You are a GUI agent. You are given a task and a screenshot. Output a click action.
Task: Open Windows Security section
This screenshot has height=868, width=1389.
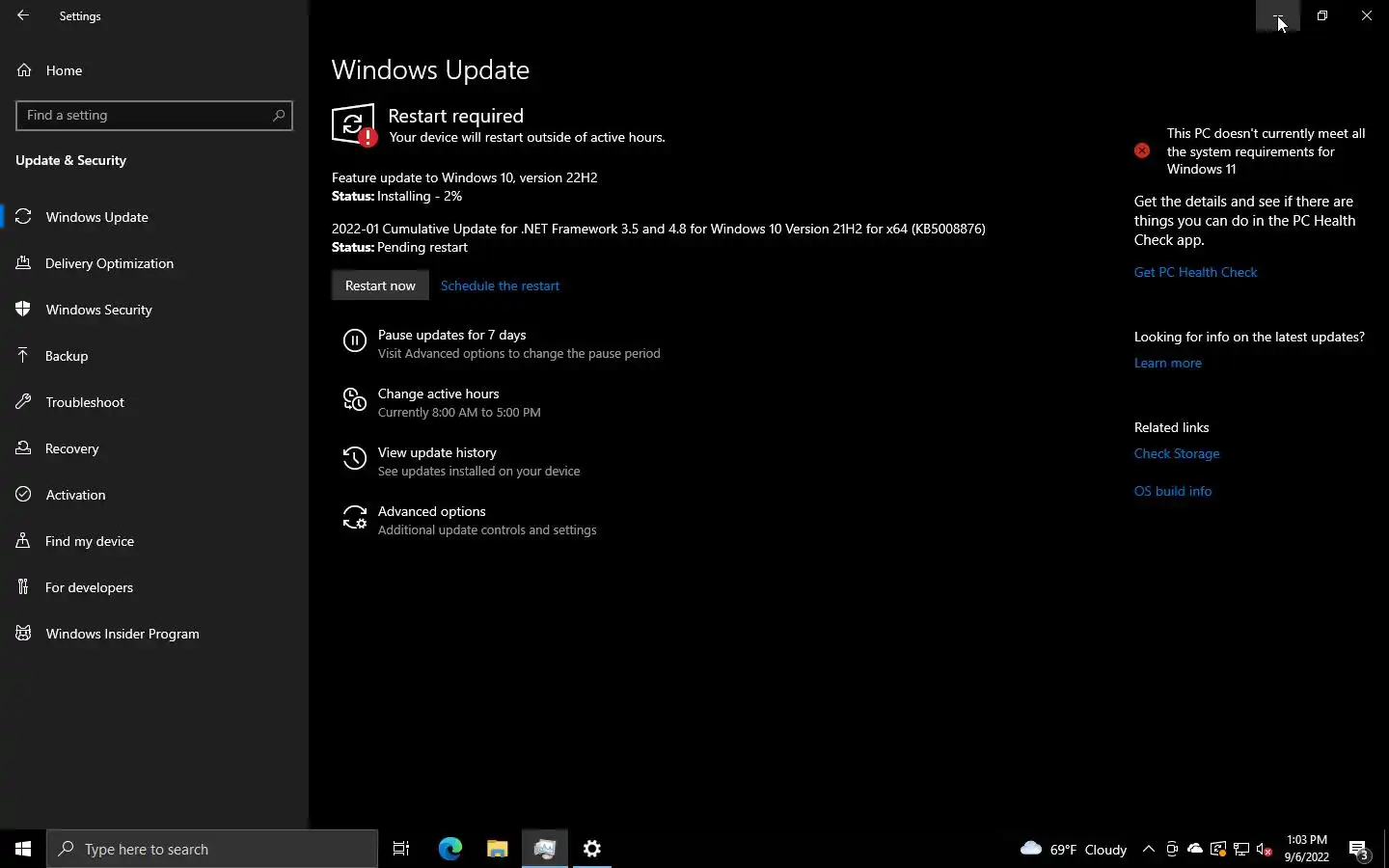pos(154,310)
